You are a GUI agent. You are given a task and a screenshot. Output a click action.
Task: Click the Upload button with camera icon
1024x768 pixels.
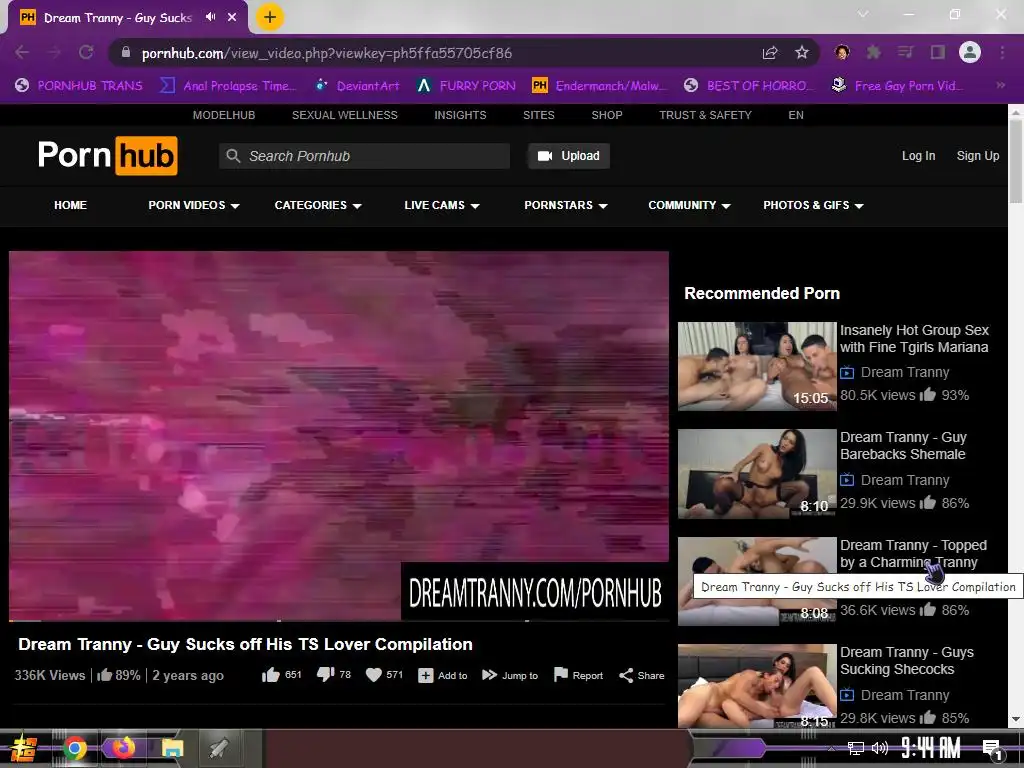point(569,156)
